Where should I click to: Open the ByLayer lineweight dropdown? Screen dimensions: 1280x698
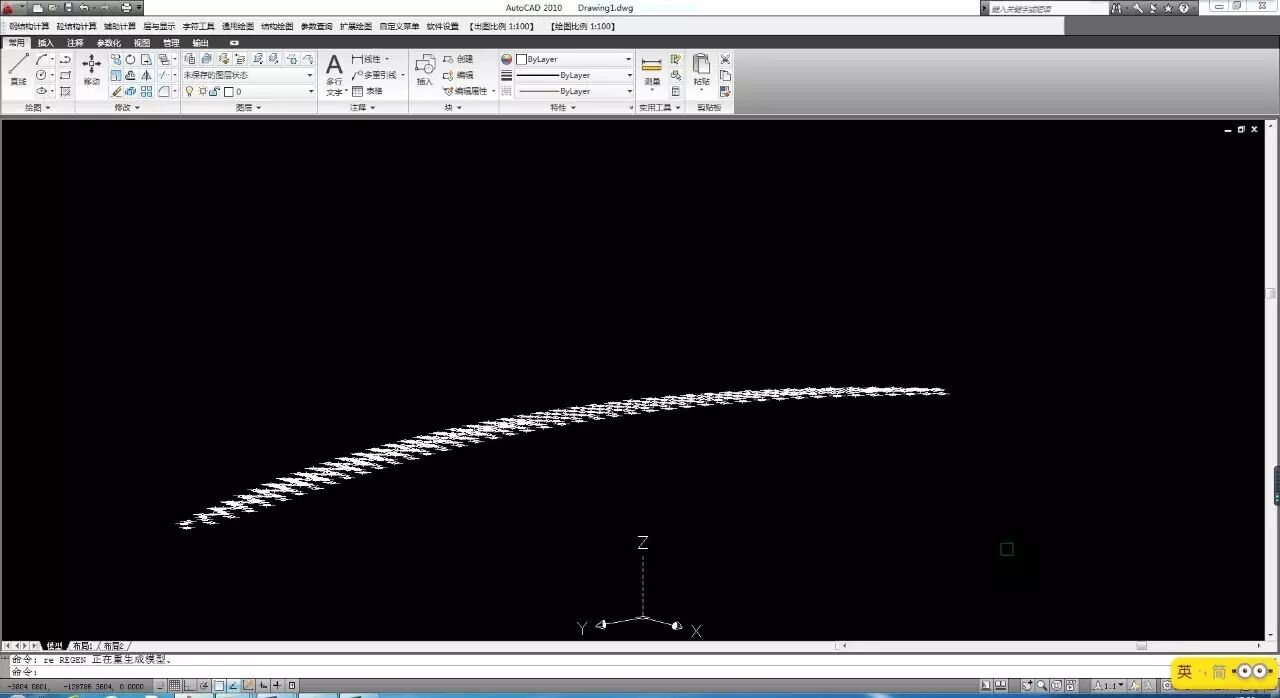(574, 75)
